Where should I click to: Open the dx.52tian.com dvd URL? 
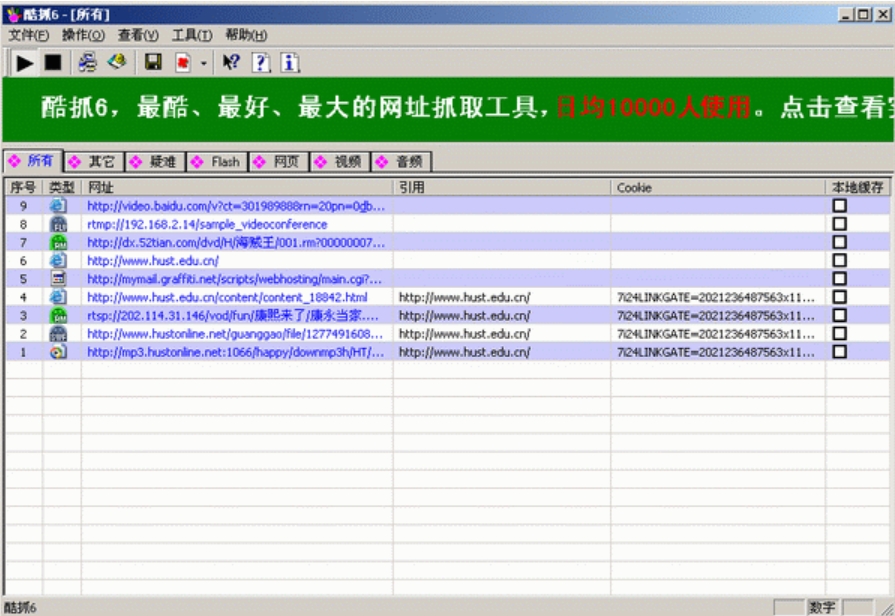point(236,243)
